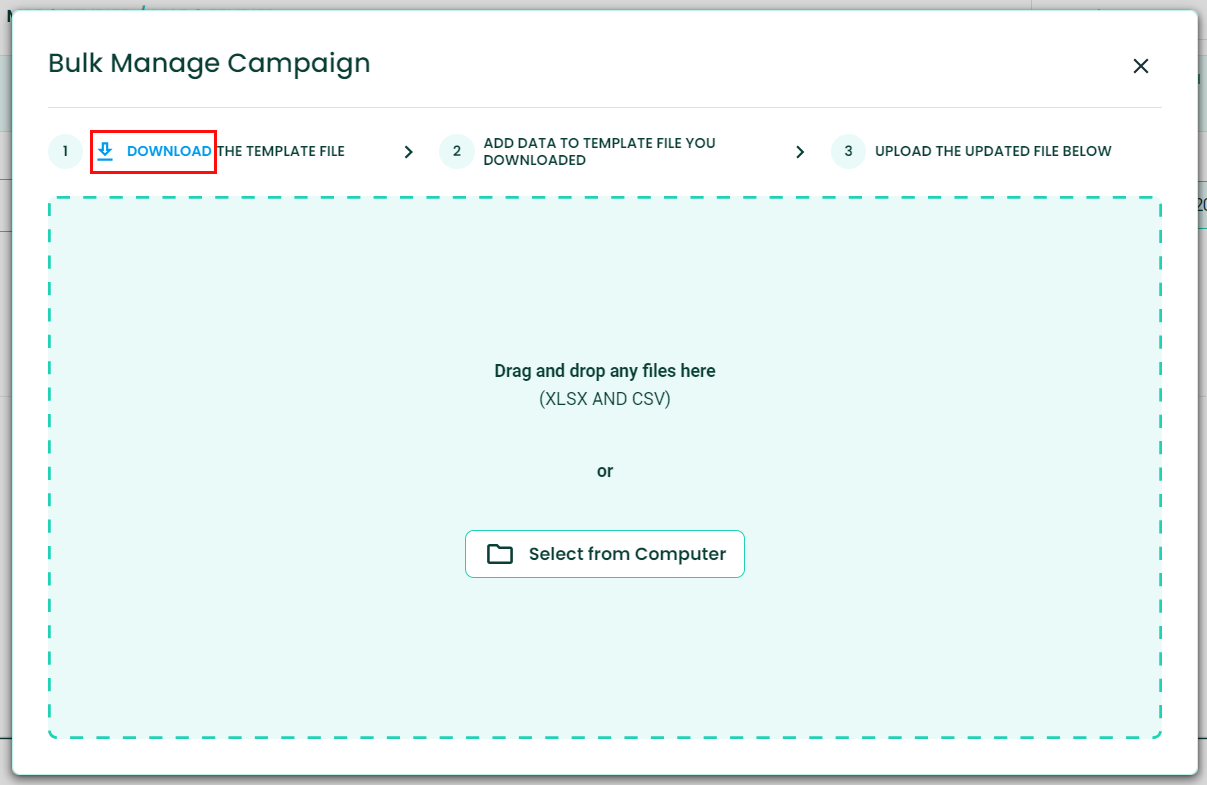This screenshot has width=1207, height=785.
Task: Select the 'Upload the updated file below' step
Action: tap(993, 152)
